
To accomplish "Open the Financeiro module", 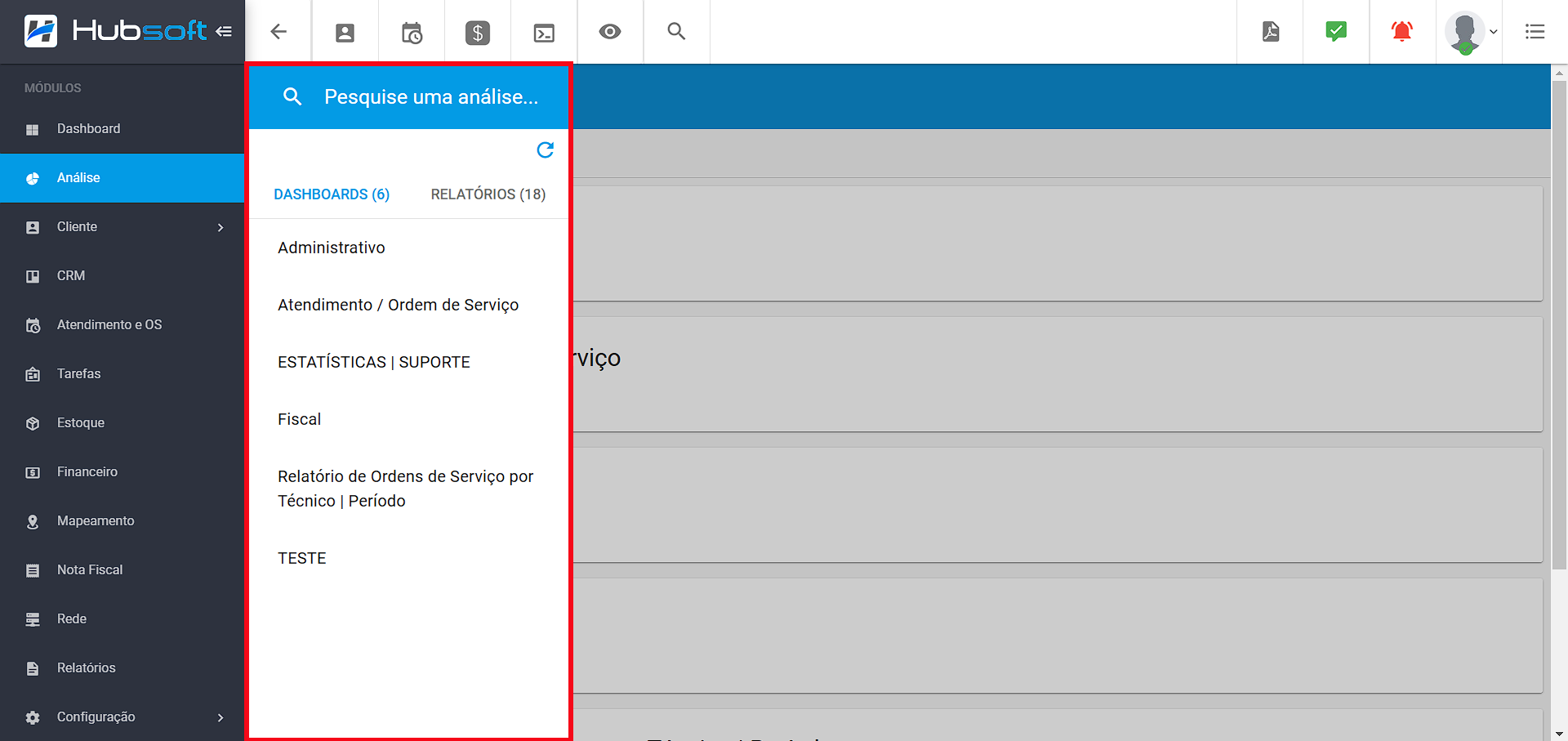I will 122,472.
